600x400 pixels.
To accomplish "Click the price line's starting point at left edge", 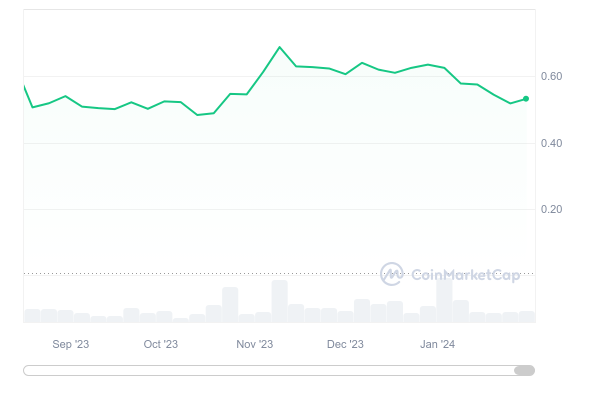I will click(24, 86).
